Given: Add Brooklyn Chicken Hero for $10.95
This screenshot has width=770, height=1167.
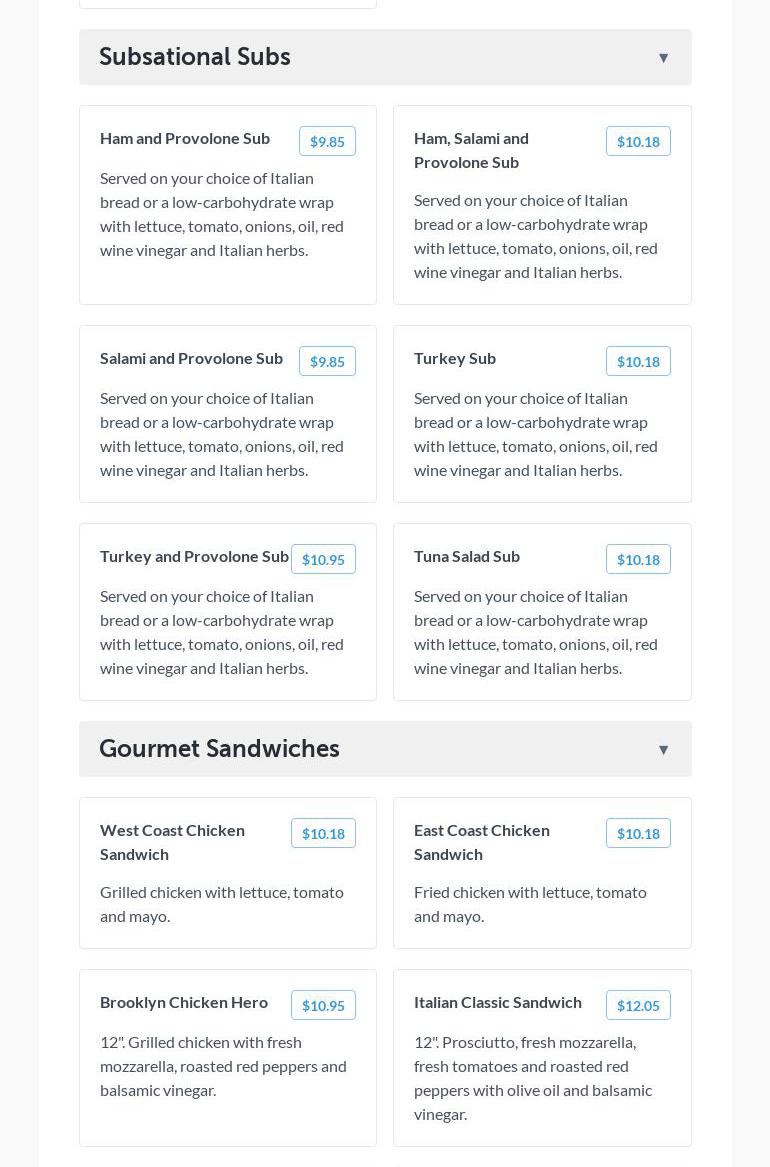Looking at the screenshot, I should tap(323, 1005).
